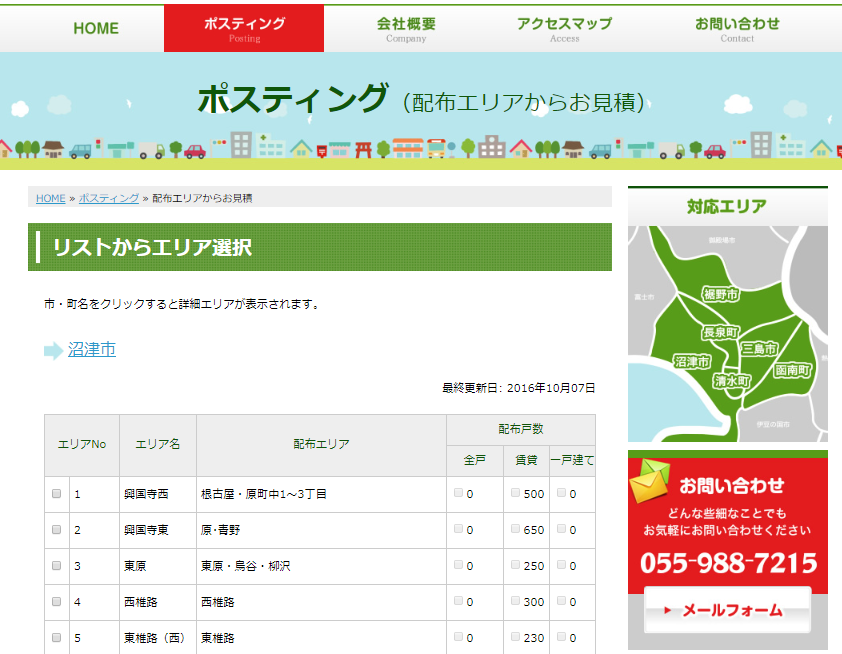842x654 pixels.
Task: Click the arrow icon beside 沼津市
Action: coord(53,351)
